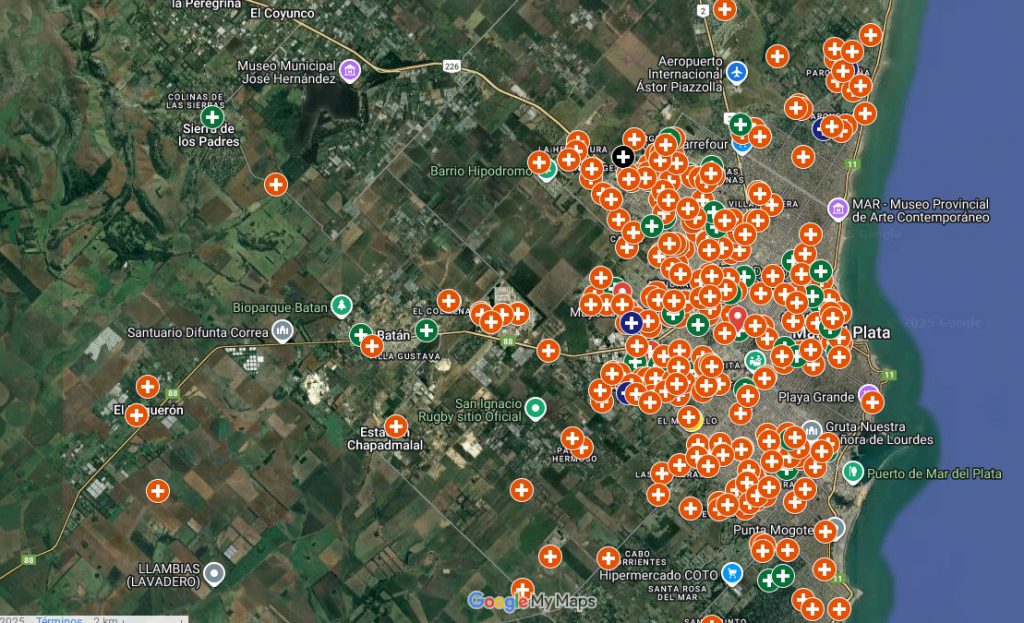
Task: Click the Carrefour store icon
Action: click(x=741, y=144)
